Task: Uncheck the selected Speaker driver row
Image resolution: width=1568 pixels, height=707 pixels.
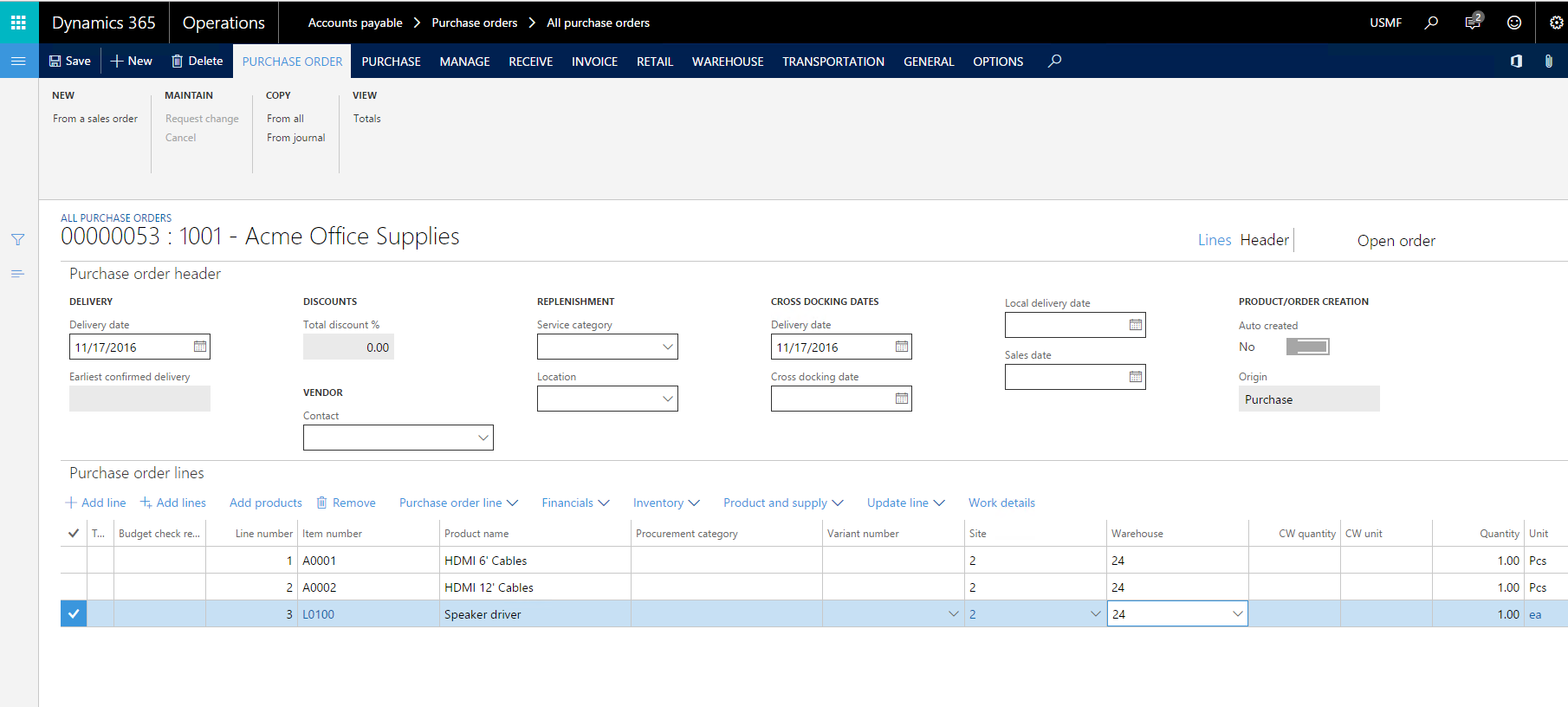Action: (74, 614)
